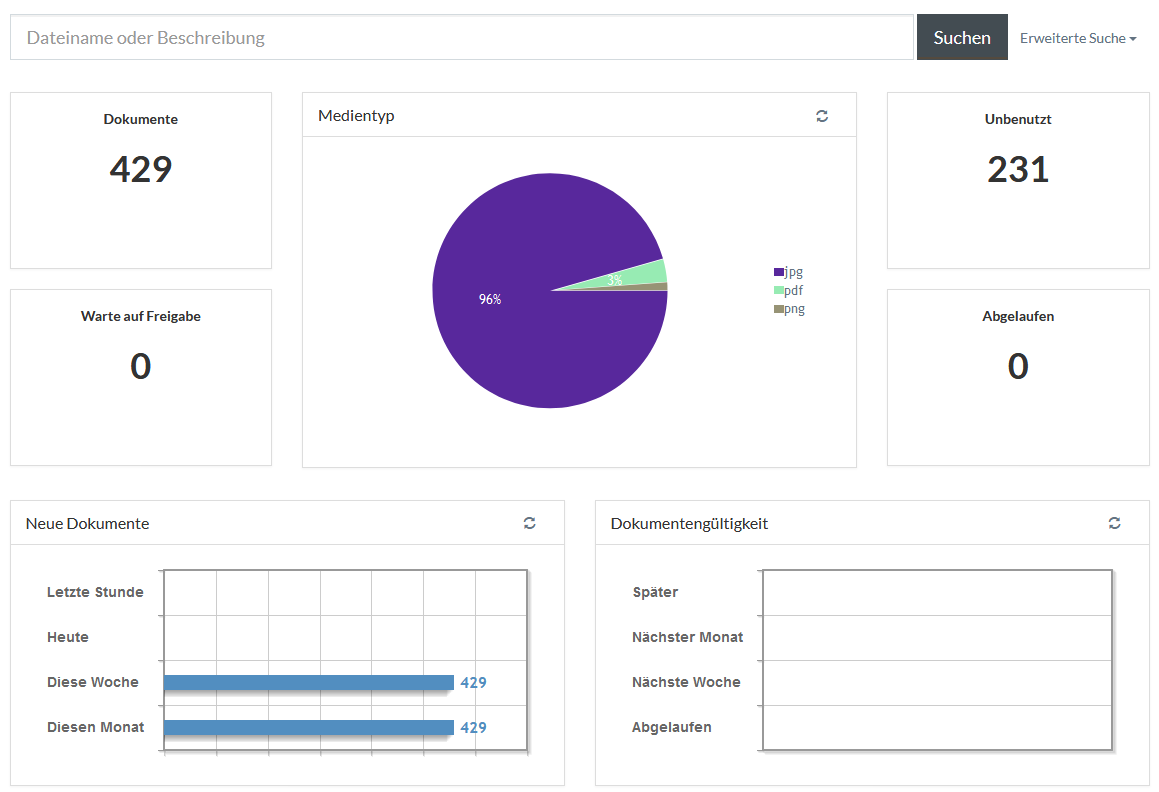Click the png legend label

point(795,309)
